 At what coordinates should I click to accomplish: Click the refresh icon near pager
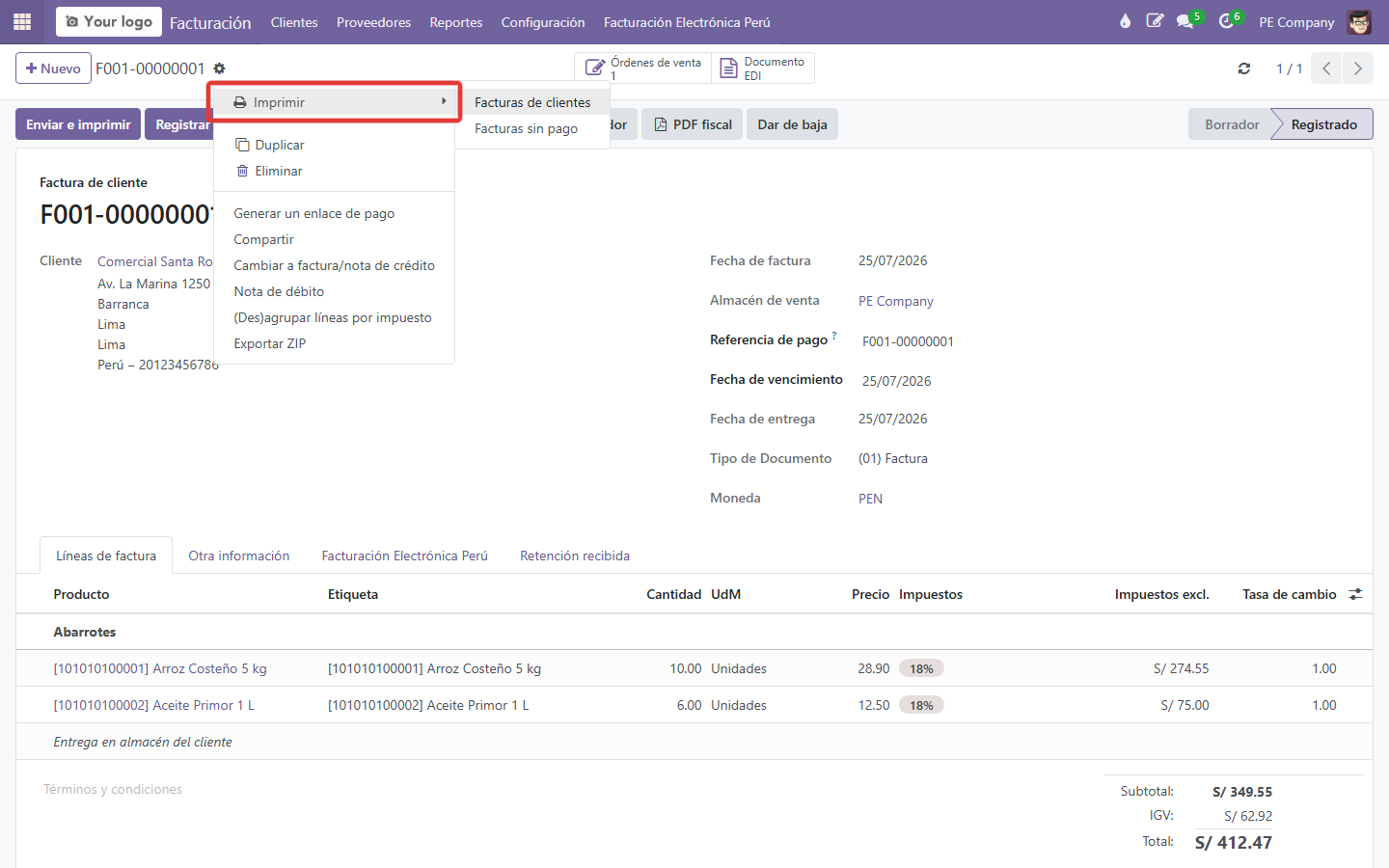(1244, 68)
